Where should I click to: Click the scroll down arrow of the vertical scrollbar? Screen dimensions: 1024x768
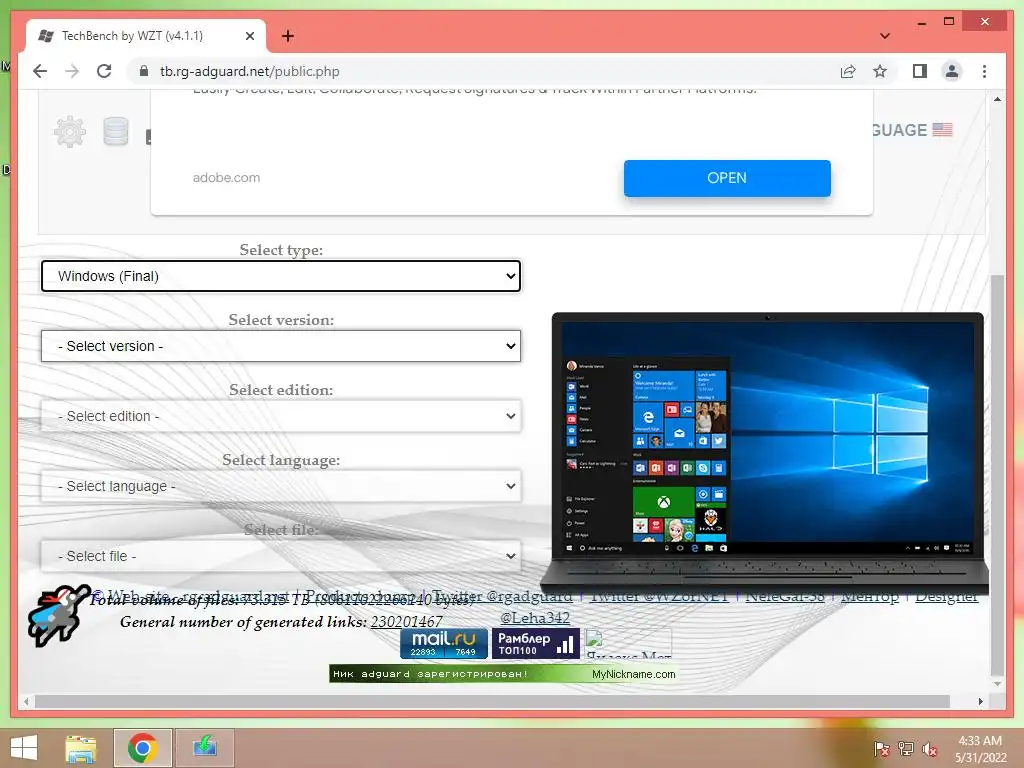point(997,684)
